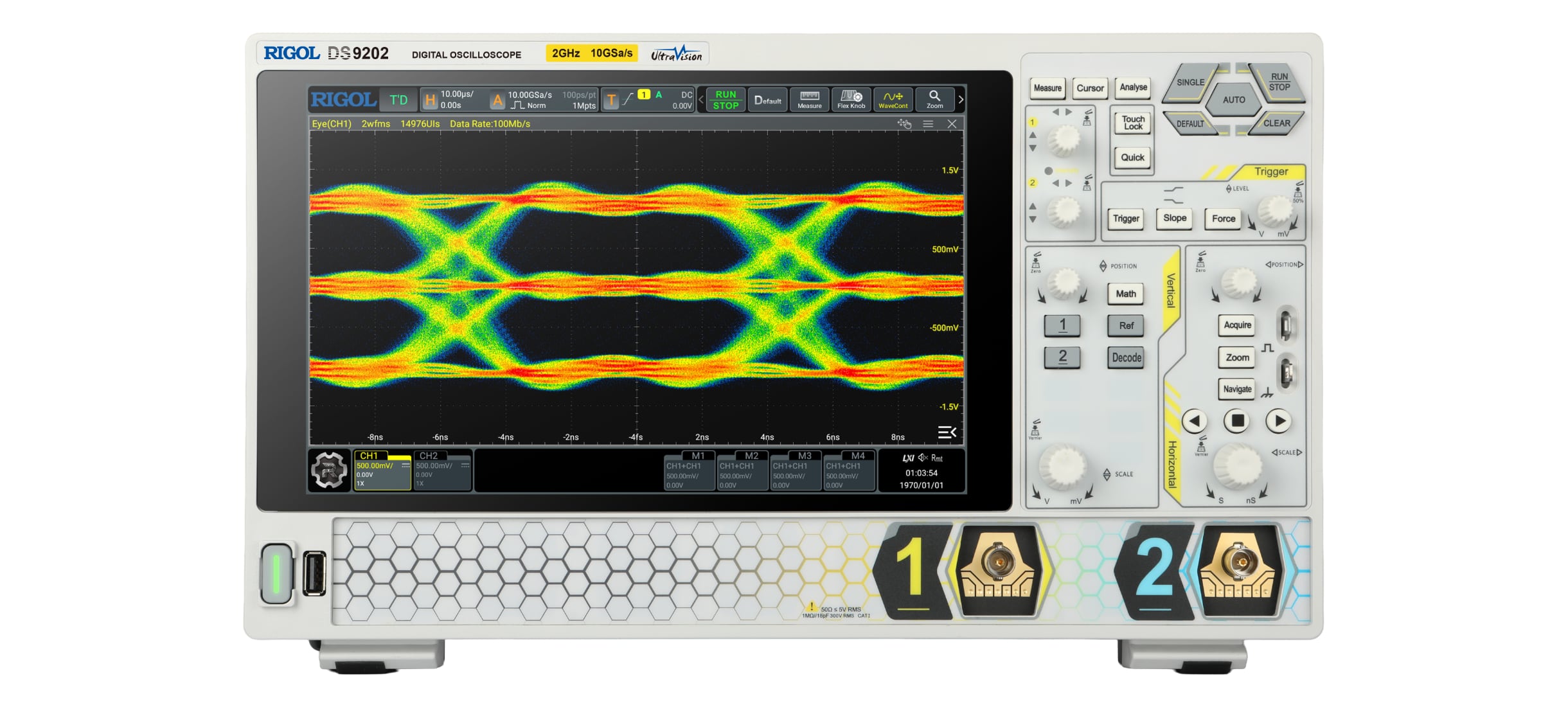
Task: Click the T'D trigger status label
Action: 398,100
